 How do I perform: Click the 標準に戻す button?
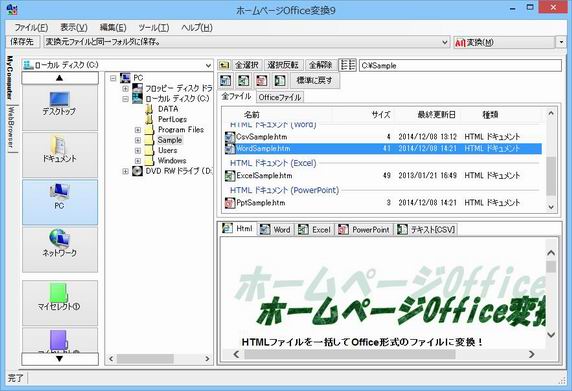click(x=314, y=81)
